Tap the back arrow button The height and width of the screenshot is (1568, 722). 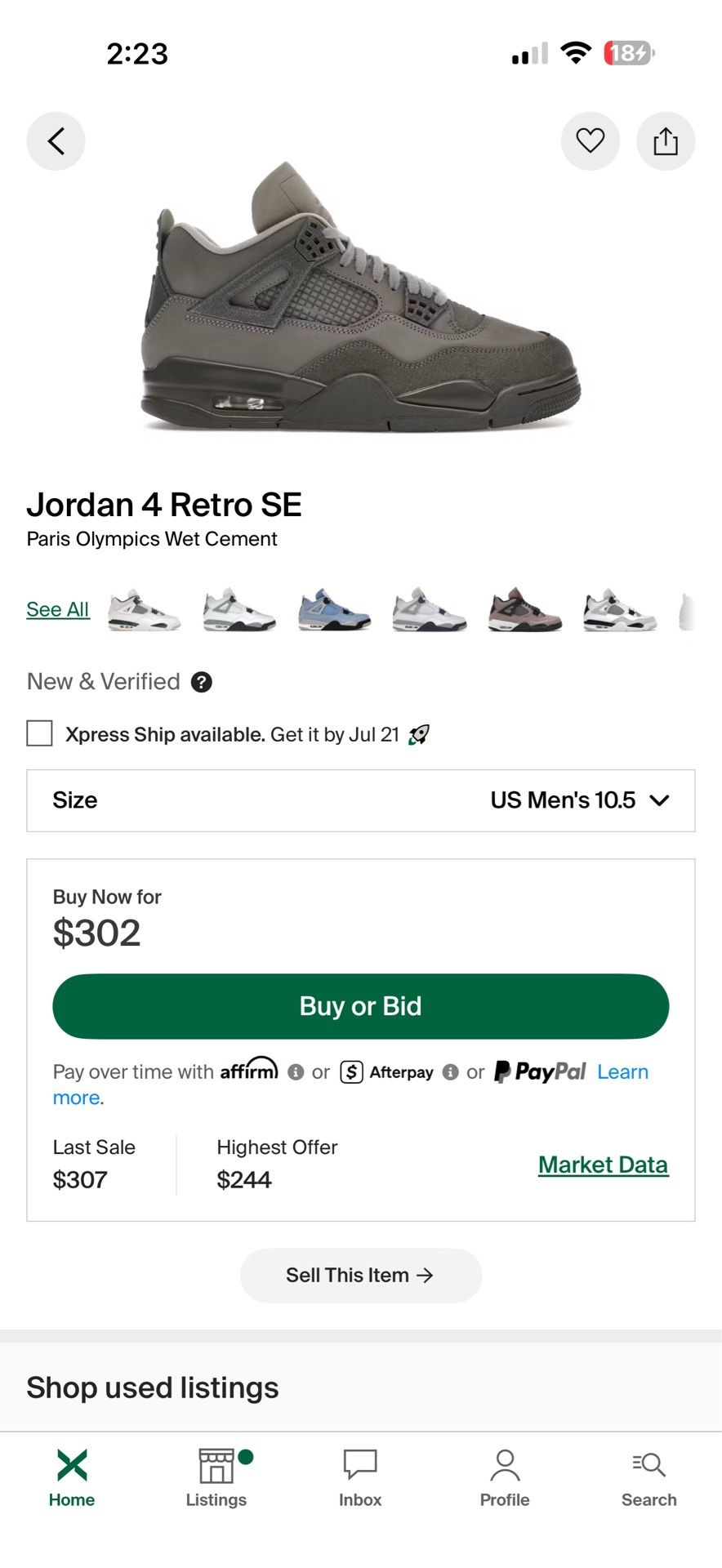point(56,141)
